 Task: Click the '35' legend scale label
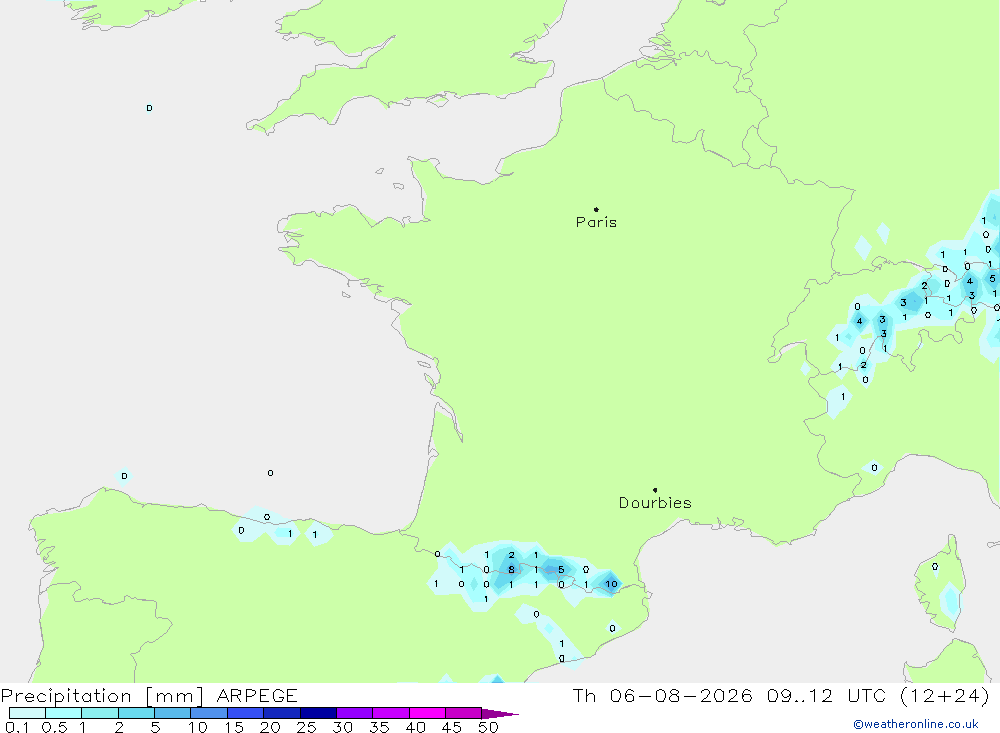tap(379, 727)
